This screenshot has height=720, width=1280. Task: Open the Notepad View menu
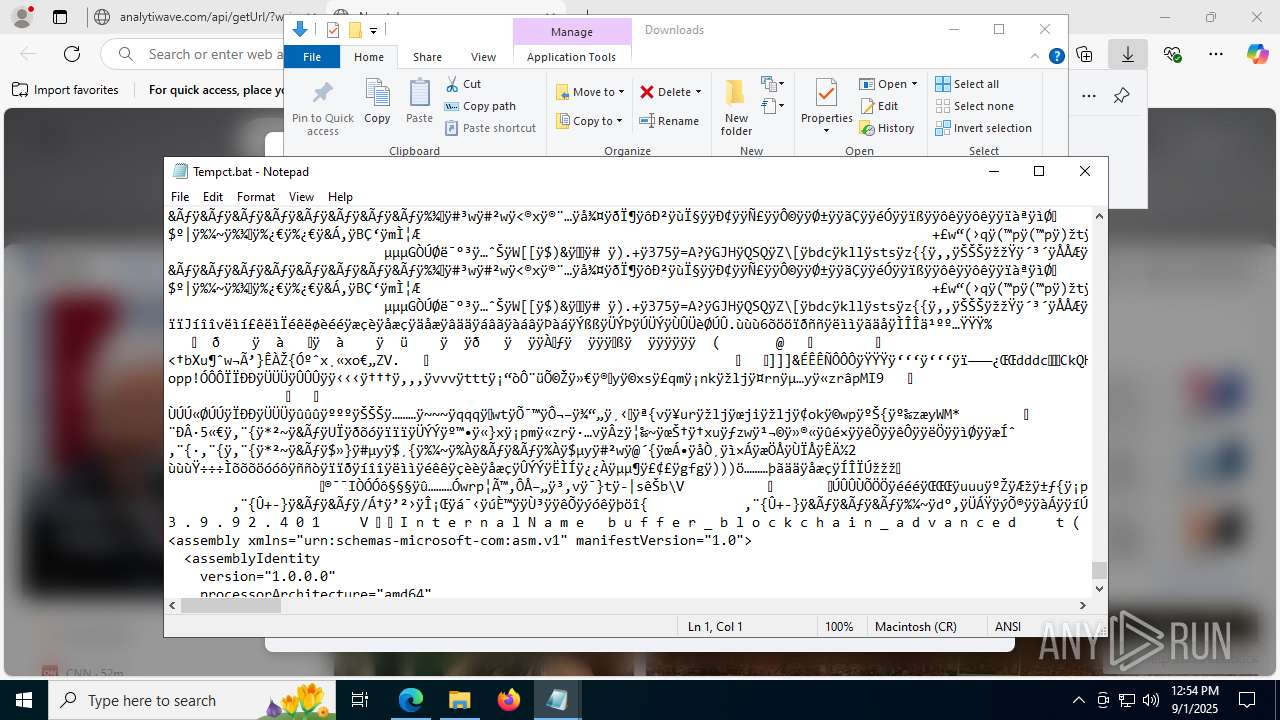point(301,197)
